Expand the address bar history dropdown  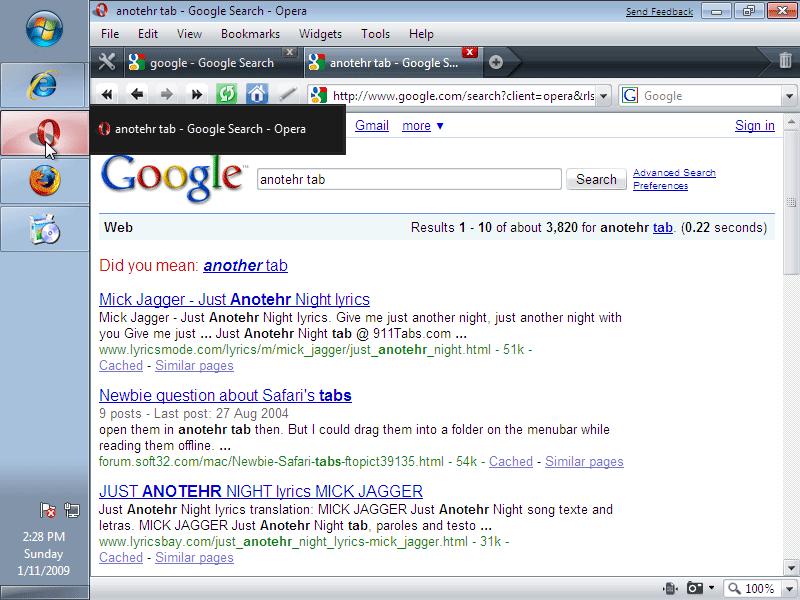pos(604,96)
